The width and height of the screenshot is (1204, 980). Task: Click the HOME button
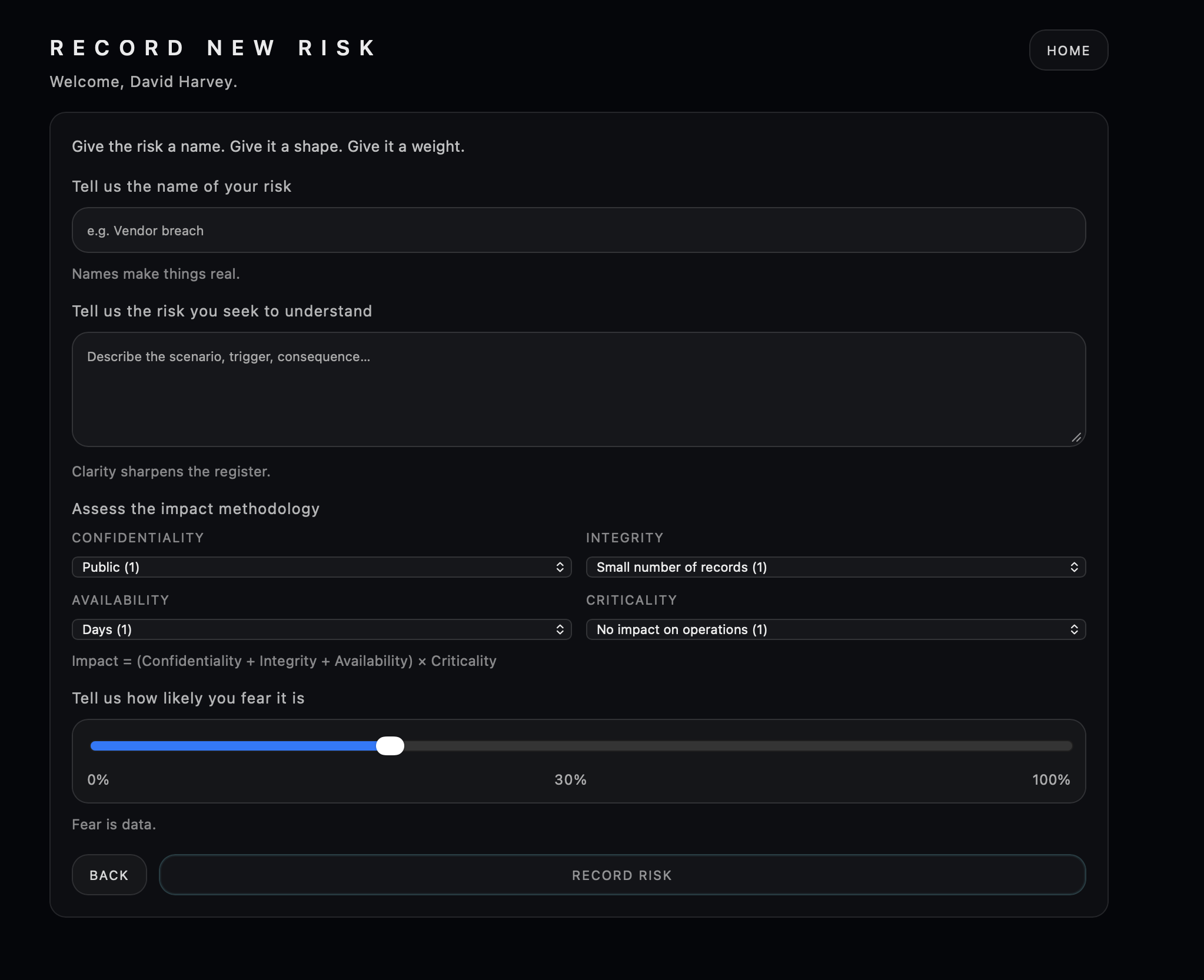coord(1068,51)
